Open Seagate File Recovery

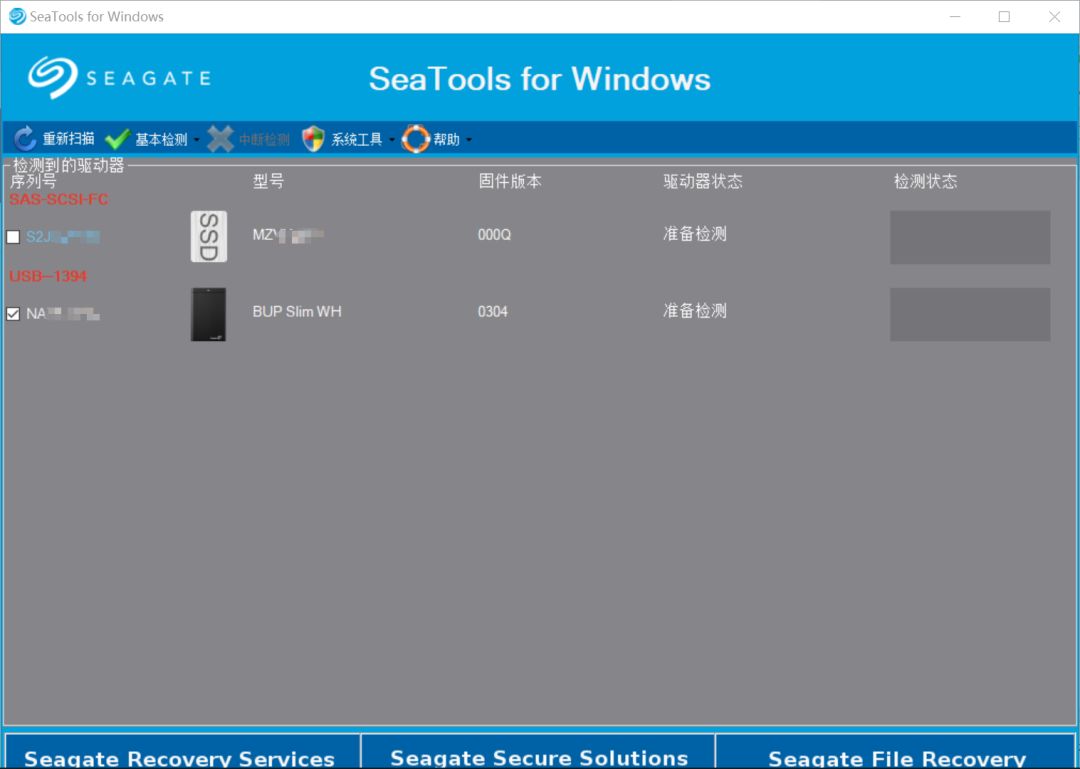(x=897, y=755)
